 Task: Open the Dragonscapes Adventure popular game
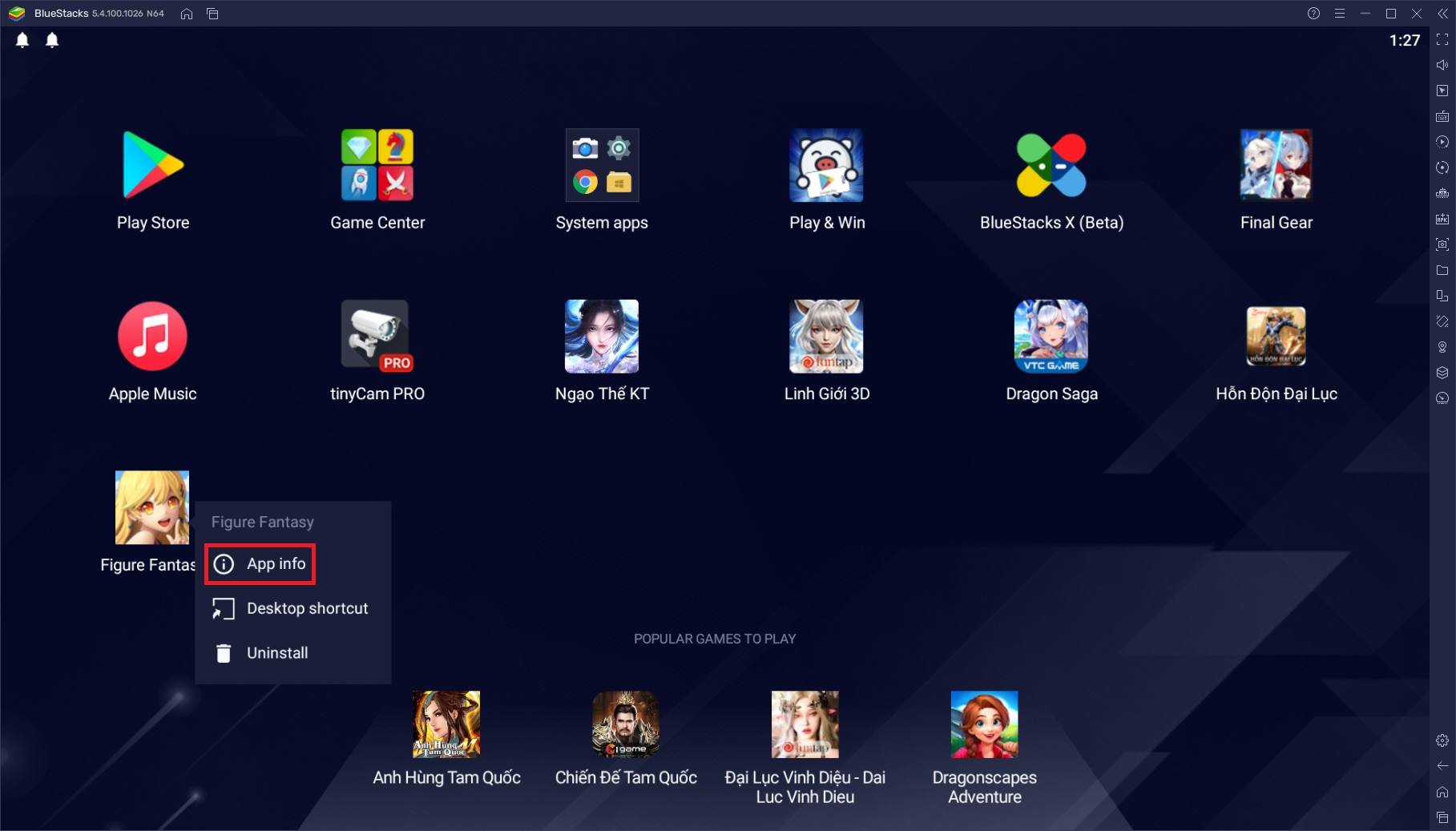click(x=985, y=724)
